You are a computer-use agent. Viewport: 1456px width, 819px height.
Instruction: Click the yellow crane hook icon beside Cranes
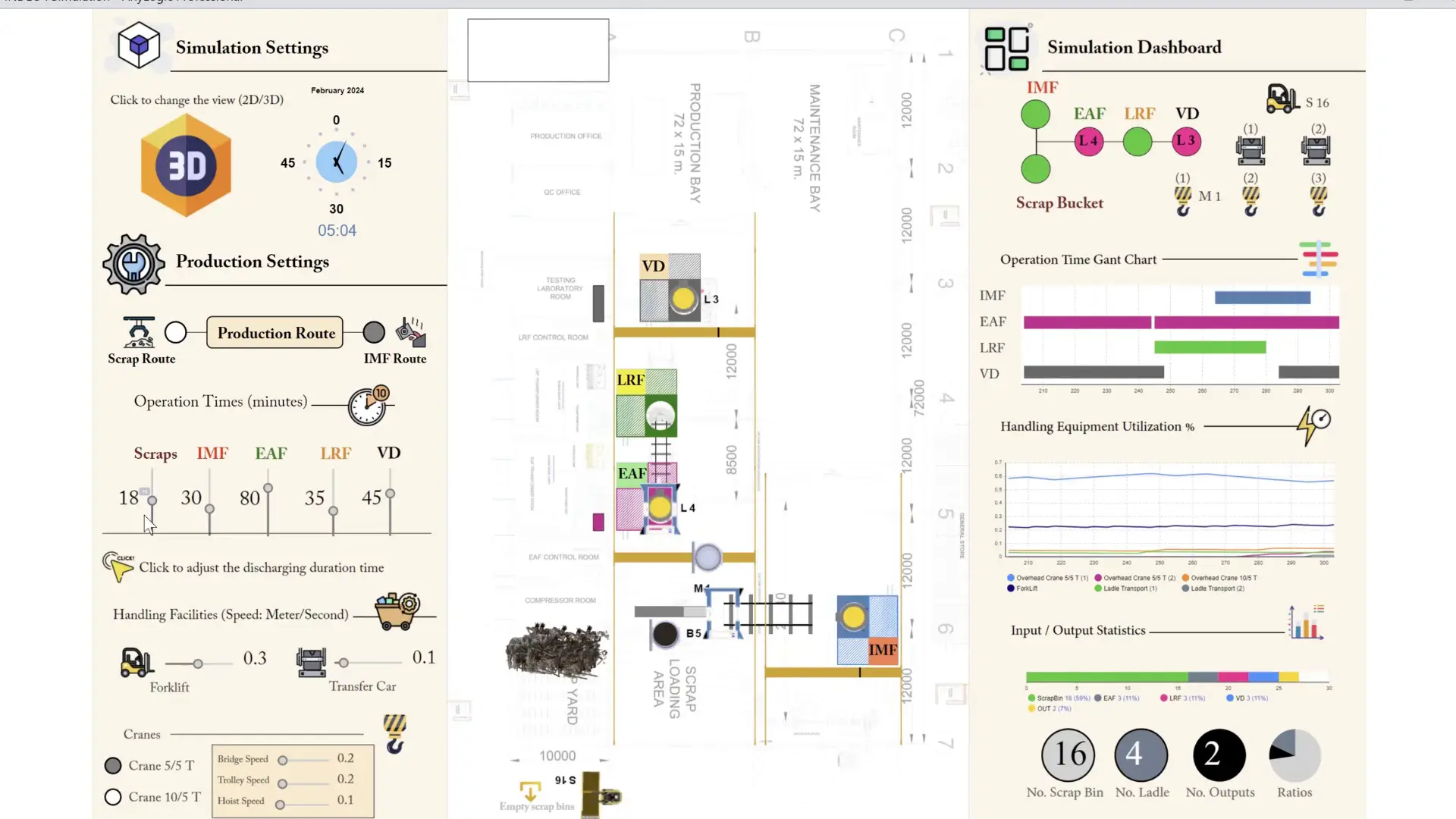coord(394,733)
